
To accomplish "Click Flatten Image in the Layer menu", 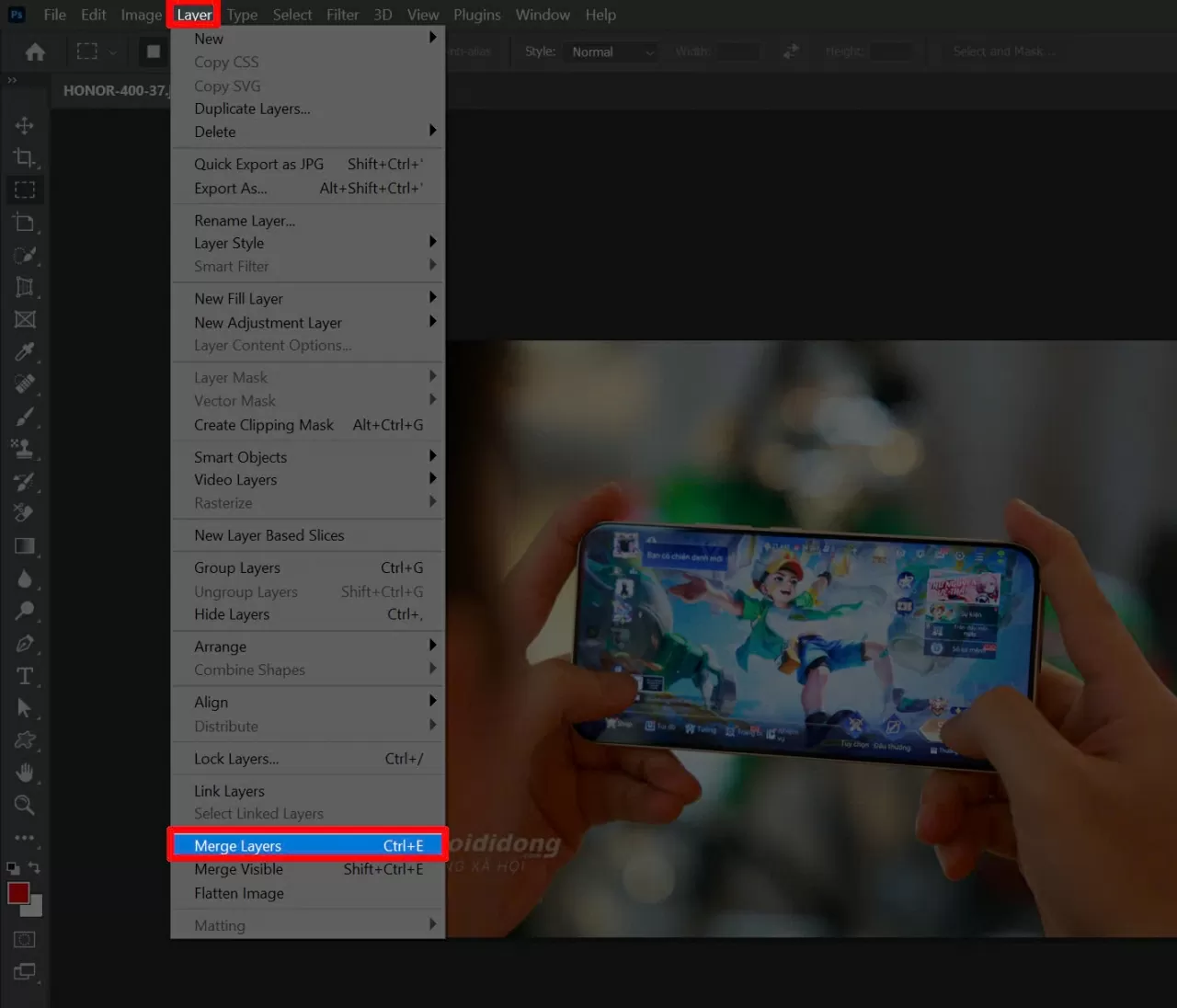I will point(238,893).
